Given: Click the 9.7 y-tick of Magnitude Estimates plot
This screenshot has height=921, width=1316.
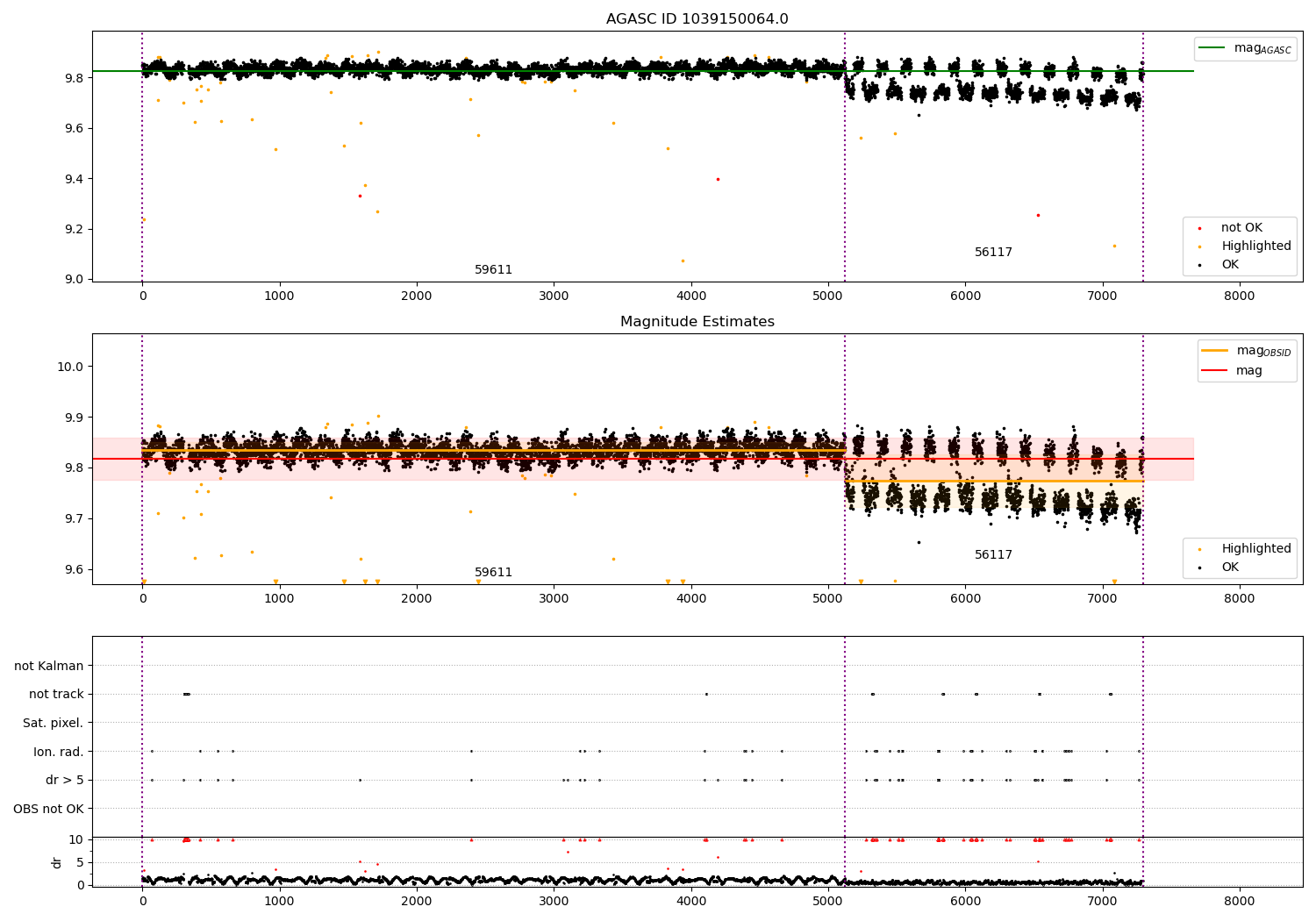Looking at the screenshot, I should pyautogui.click(x=74, y=518).
